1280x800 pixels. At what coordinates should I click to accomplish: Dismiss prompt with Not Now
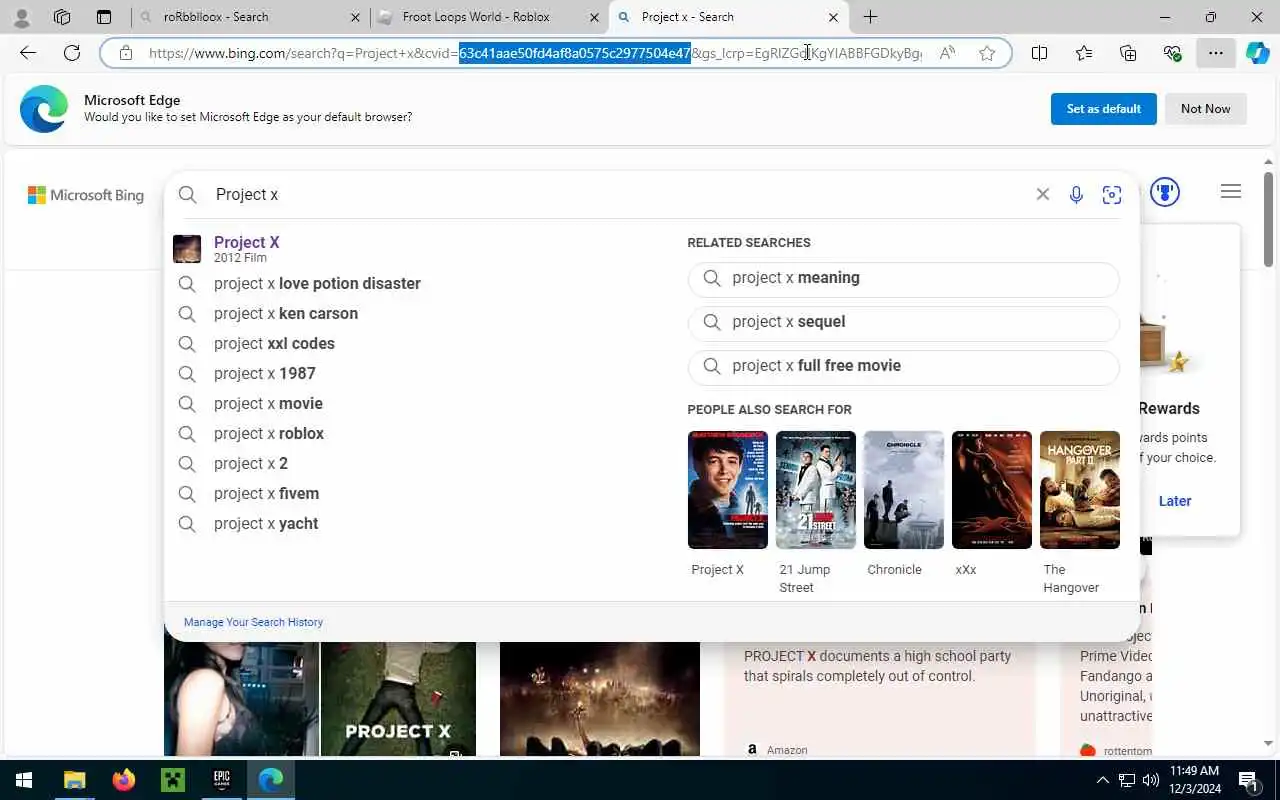[1205, 109]
